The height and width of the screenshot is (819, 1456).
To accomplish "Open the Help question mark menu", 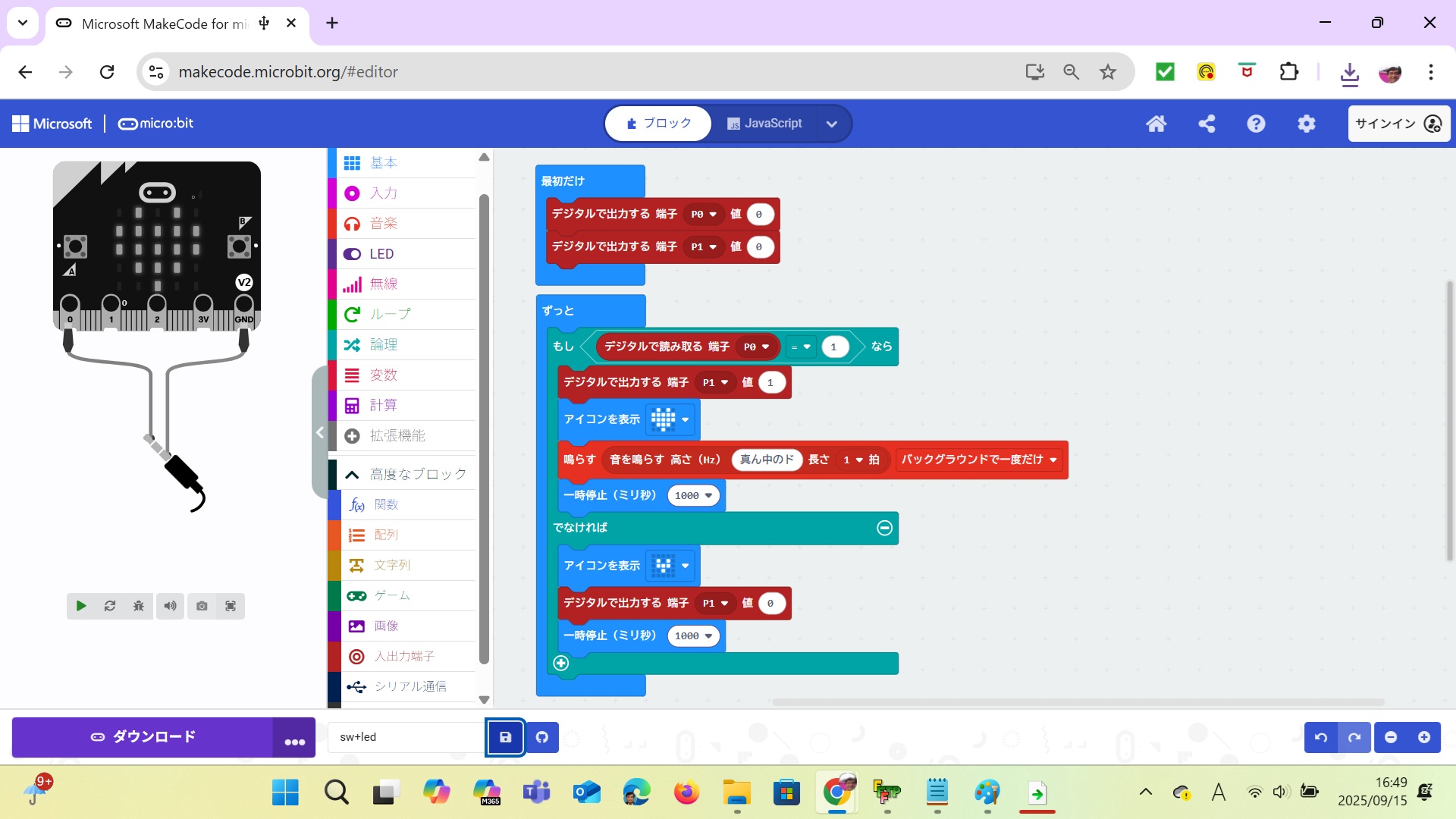I will tap(1256, 124).
